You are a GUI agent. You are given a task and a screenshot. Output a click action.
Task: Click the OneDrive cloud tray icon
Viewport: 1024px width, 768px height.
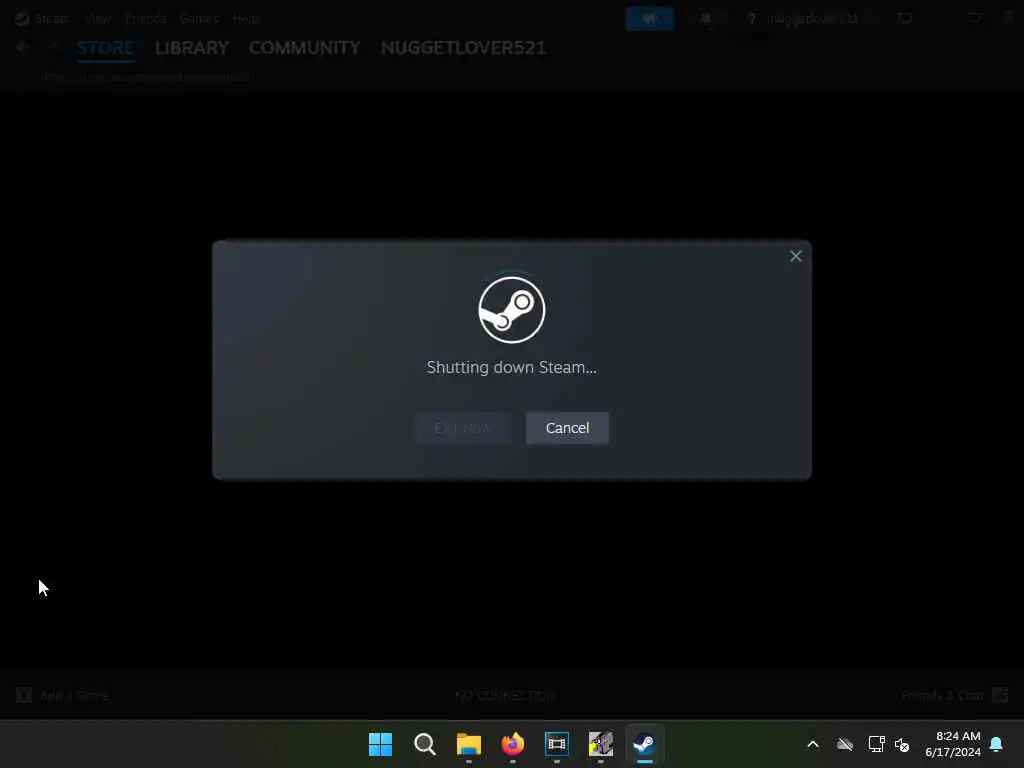coord(845,744)
